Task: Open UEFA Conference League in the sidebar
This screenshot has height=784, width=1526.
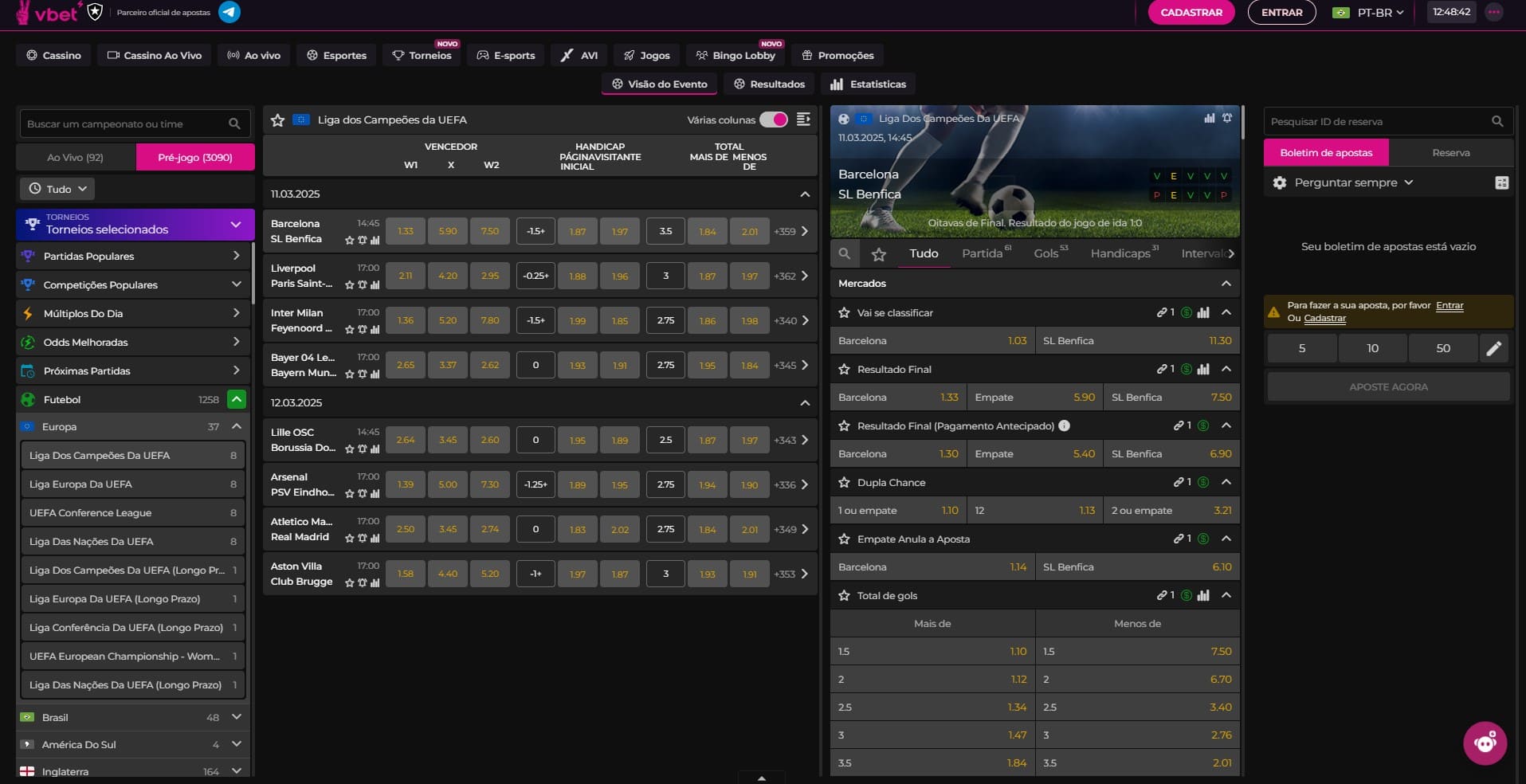Action: pos(133,512)
